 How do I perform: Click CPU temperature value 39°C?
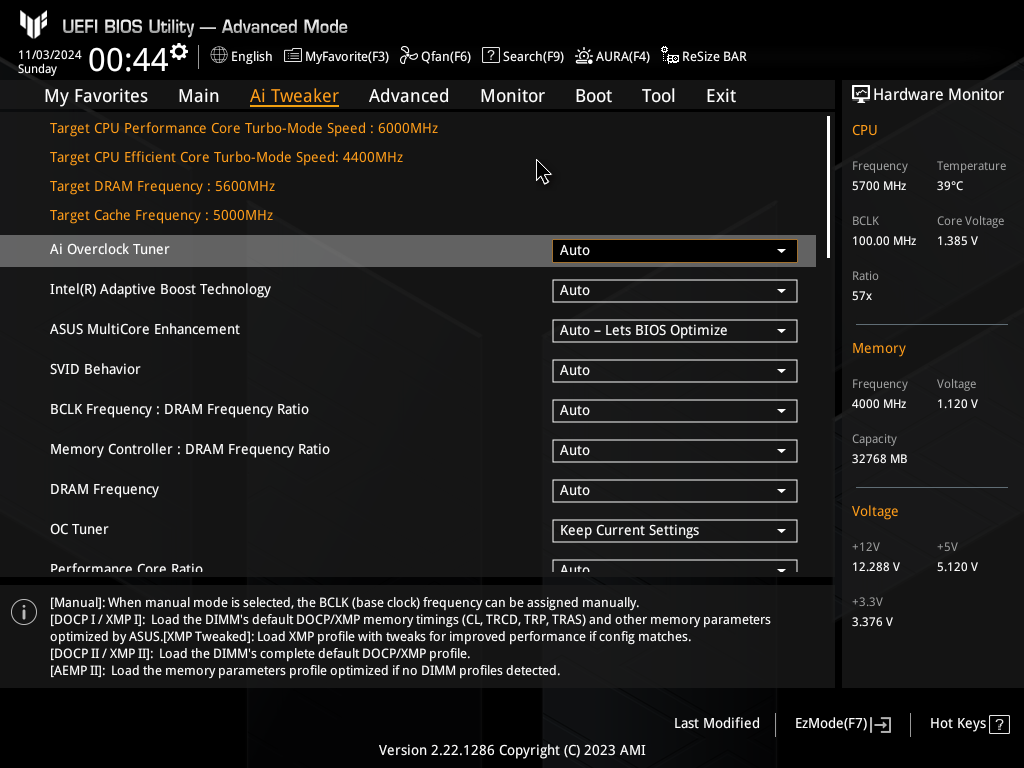[950, 186]
